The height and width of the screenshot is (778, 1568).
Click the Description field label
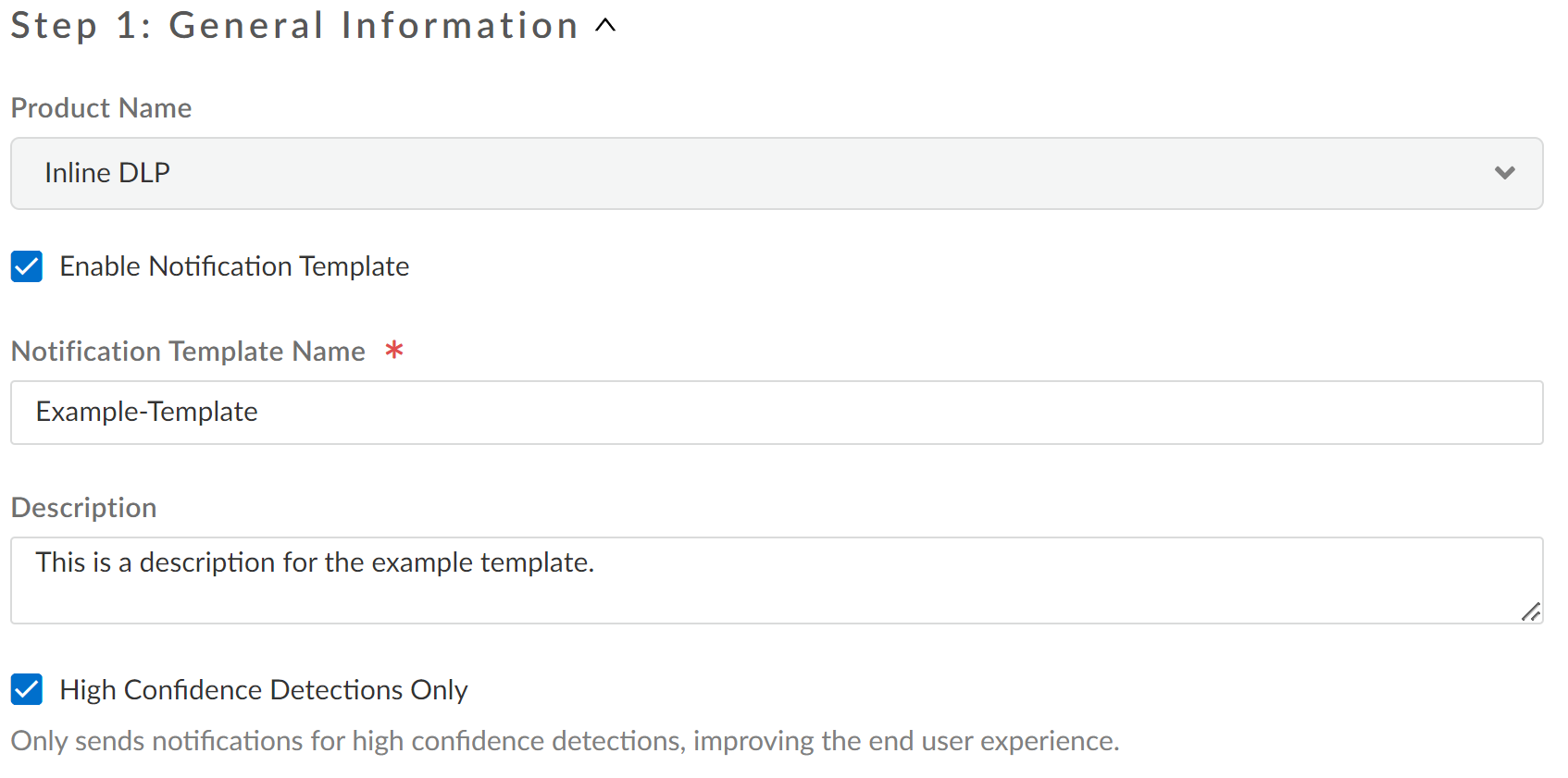(83, 508)
